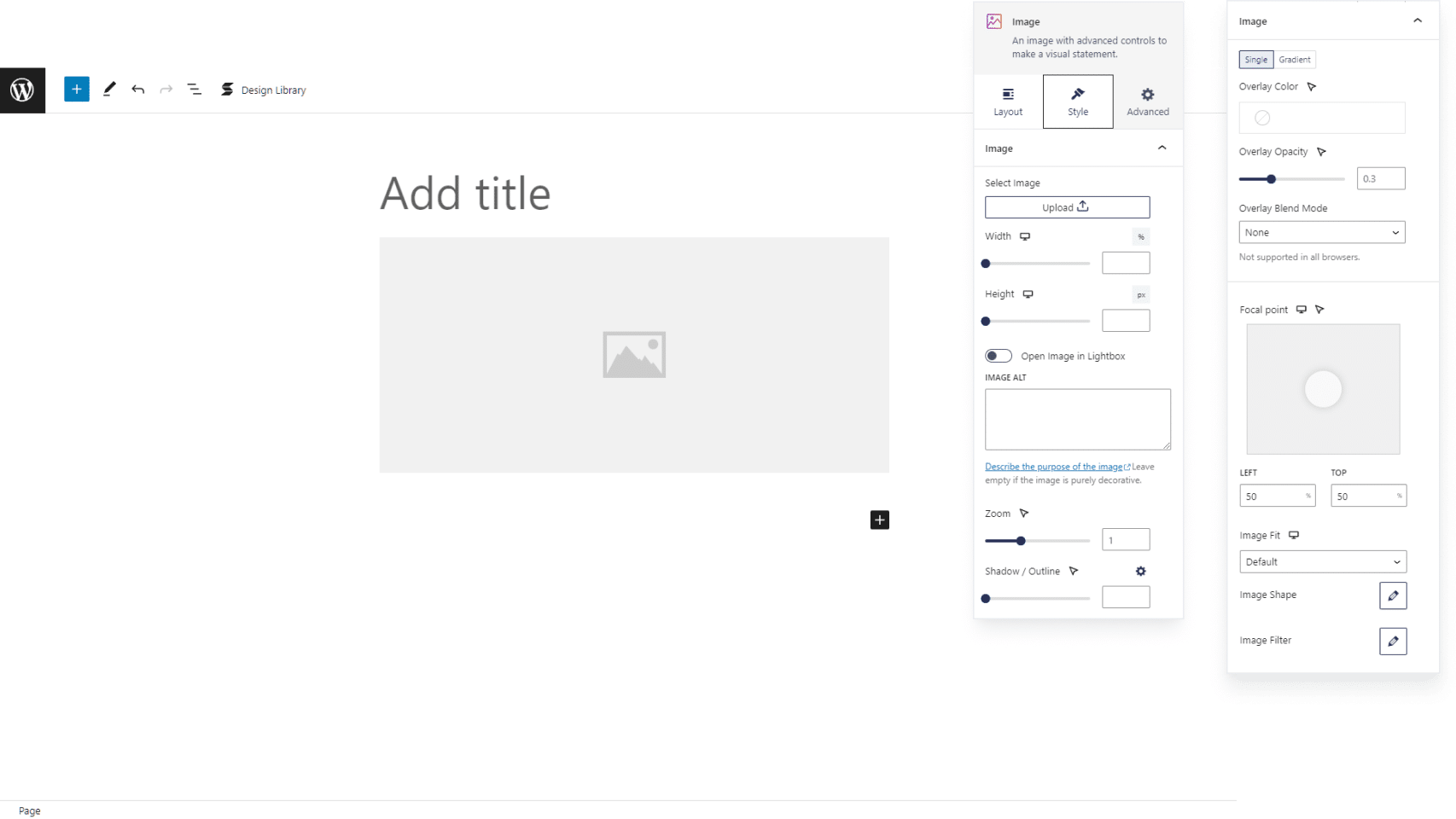This screenshot has height=819, width=1456.
Task: Click the Overlay Color swatch field
Action: [1321, 118]
